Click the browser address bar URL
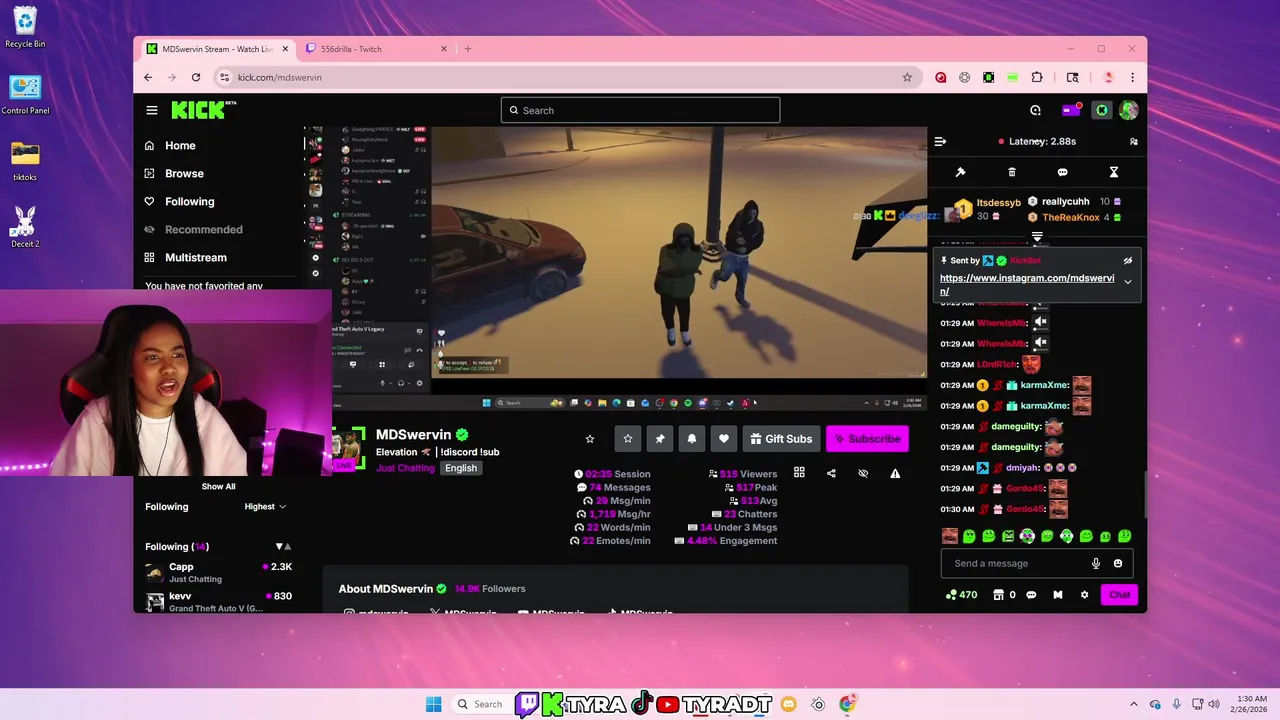This screenshot has width=1280, height=720. point(279,77)
